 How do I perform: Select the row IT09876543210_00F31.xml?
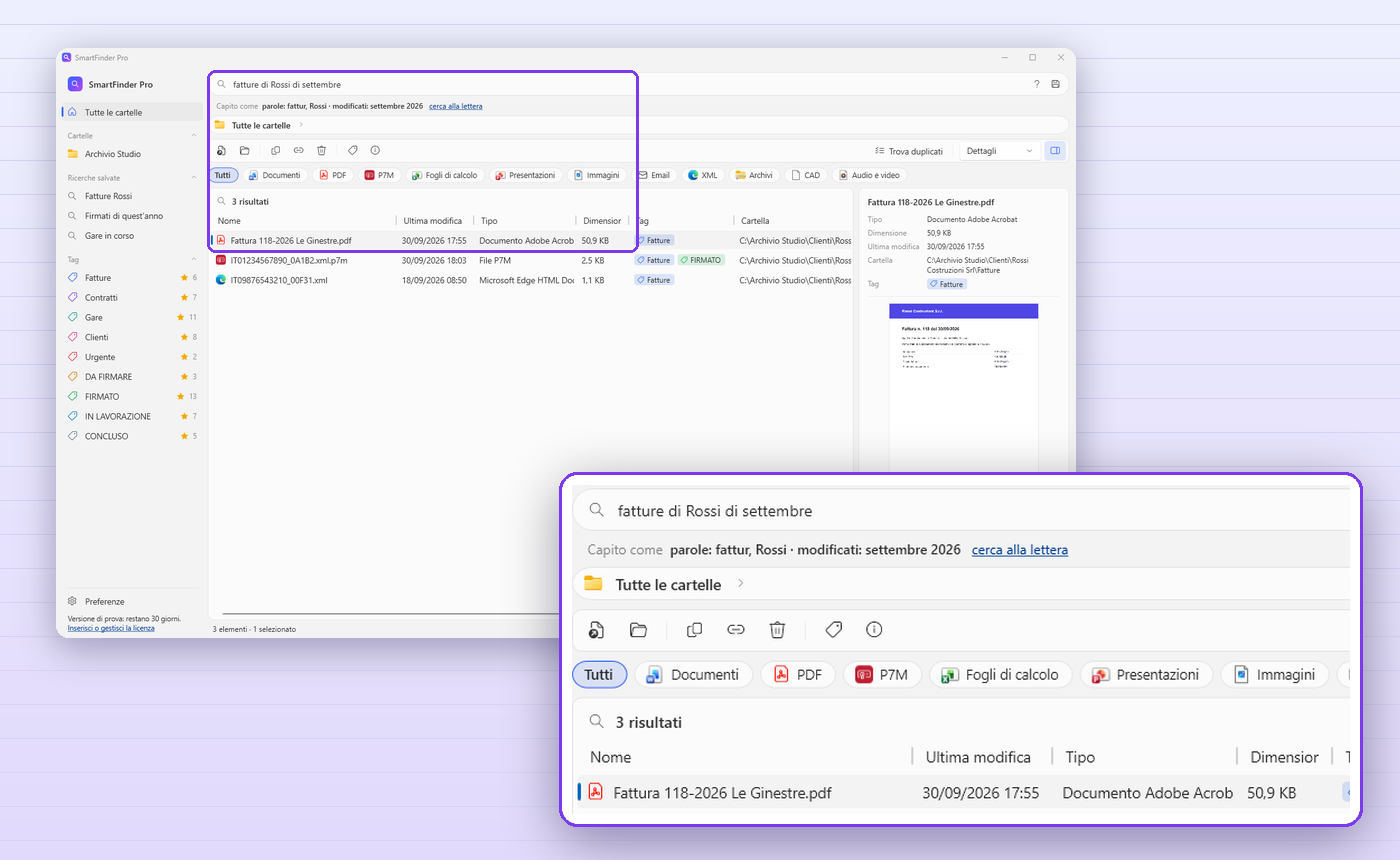click(530, 280)
